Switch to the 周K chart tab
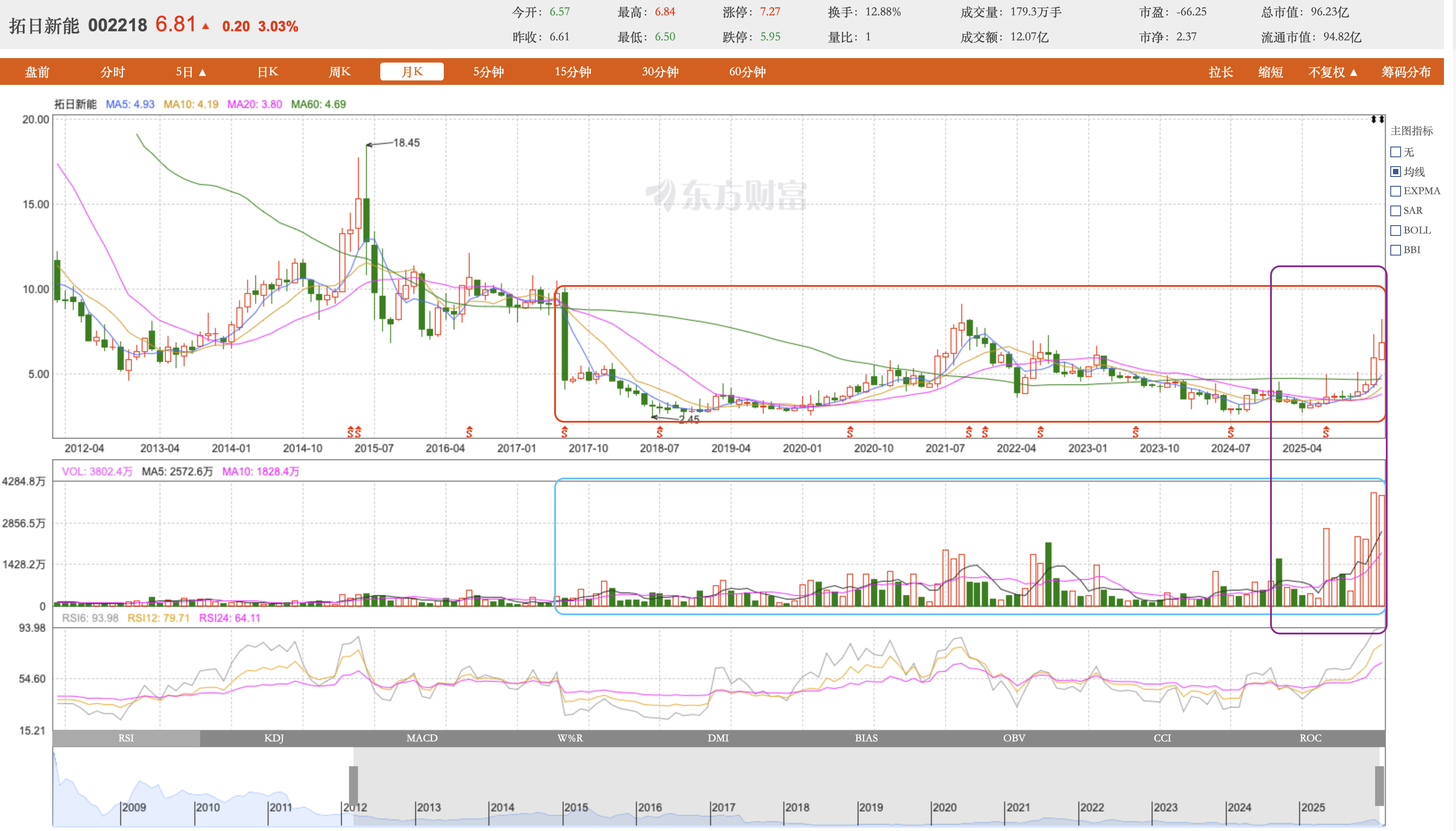The height and width of the screenshot is (831, 1456). point(339,72)
